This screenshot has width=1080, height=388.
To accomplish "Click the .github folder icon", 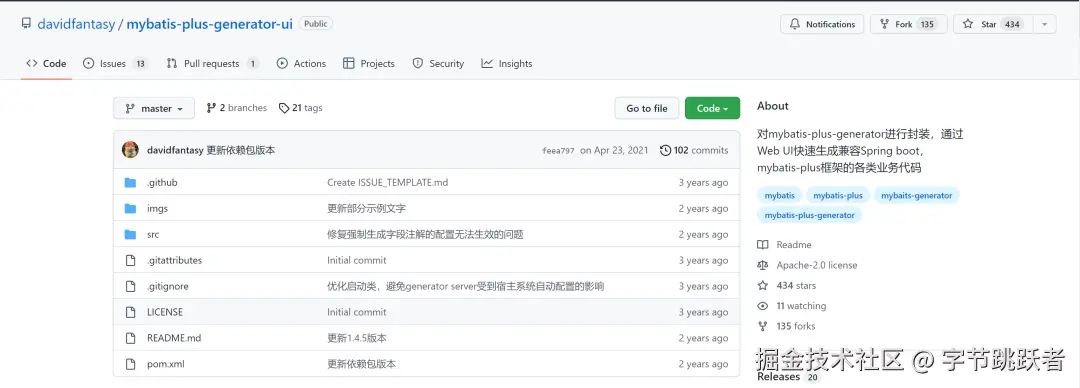I will pos(130,183).
